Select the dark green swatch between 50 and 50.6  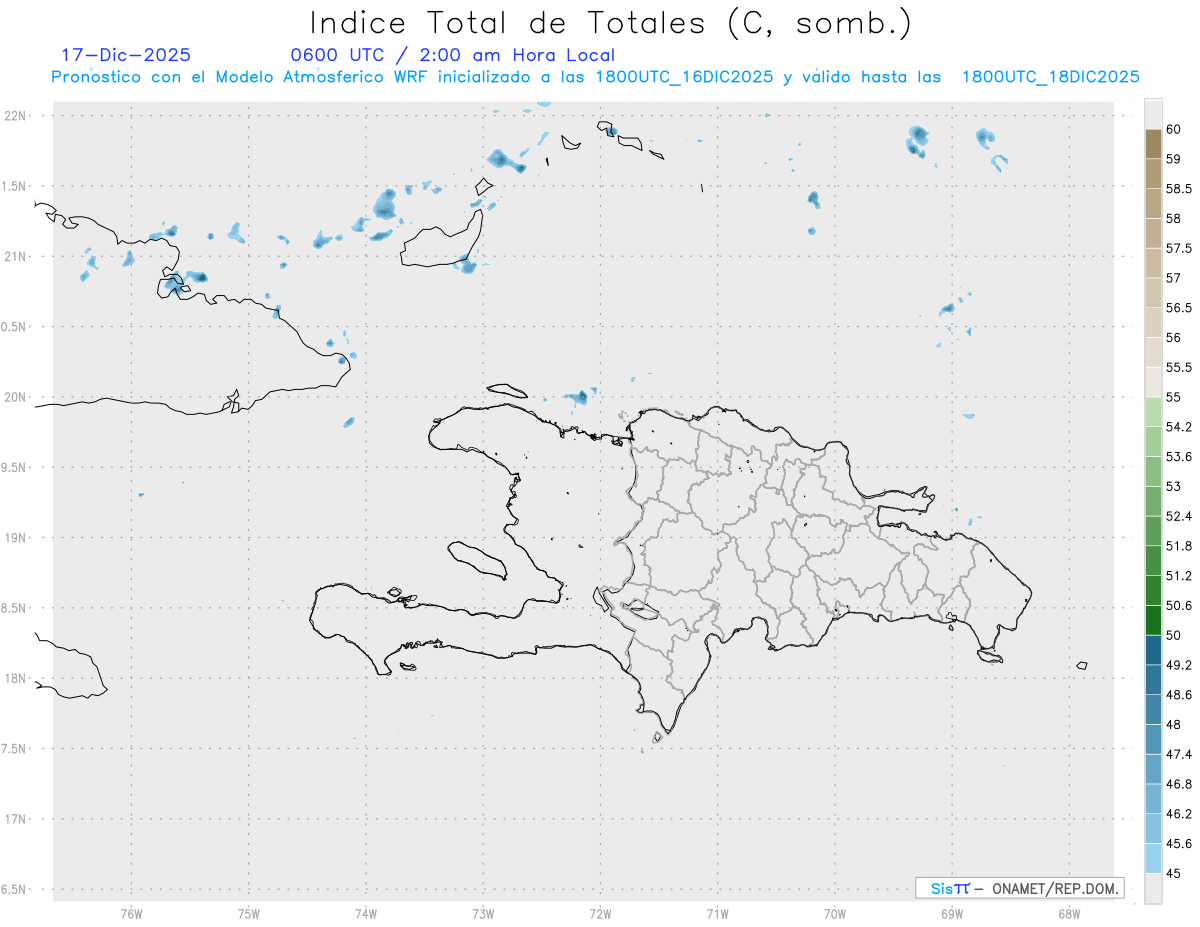click(1153, 620)
